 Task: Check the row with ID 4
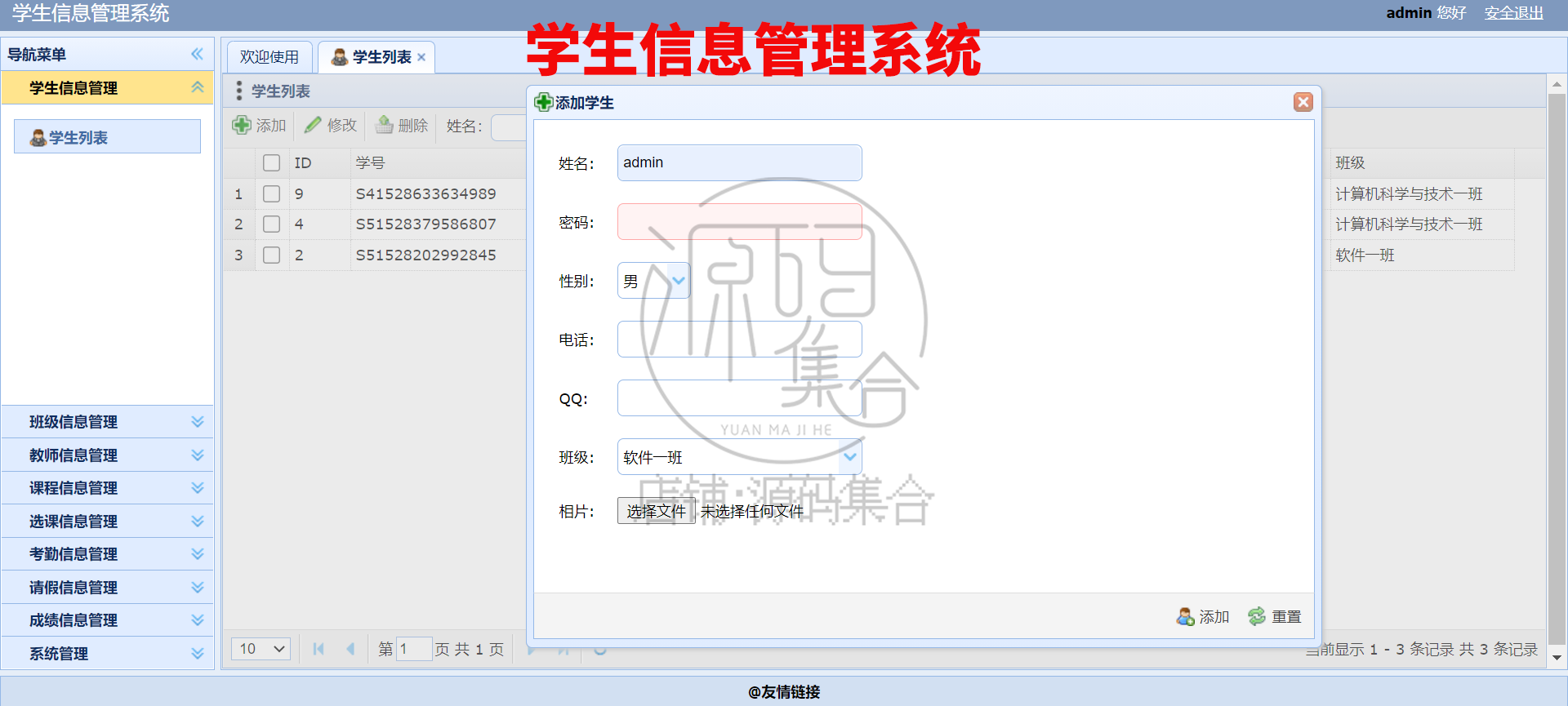(272, 224)
